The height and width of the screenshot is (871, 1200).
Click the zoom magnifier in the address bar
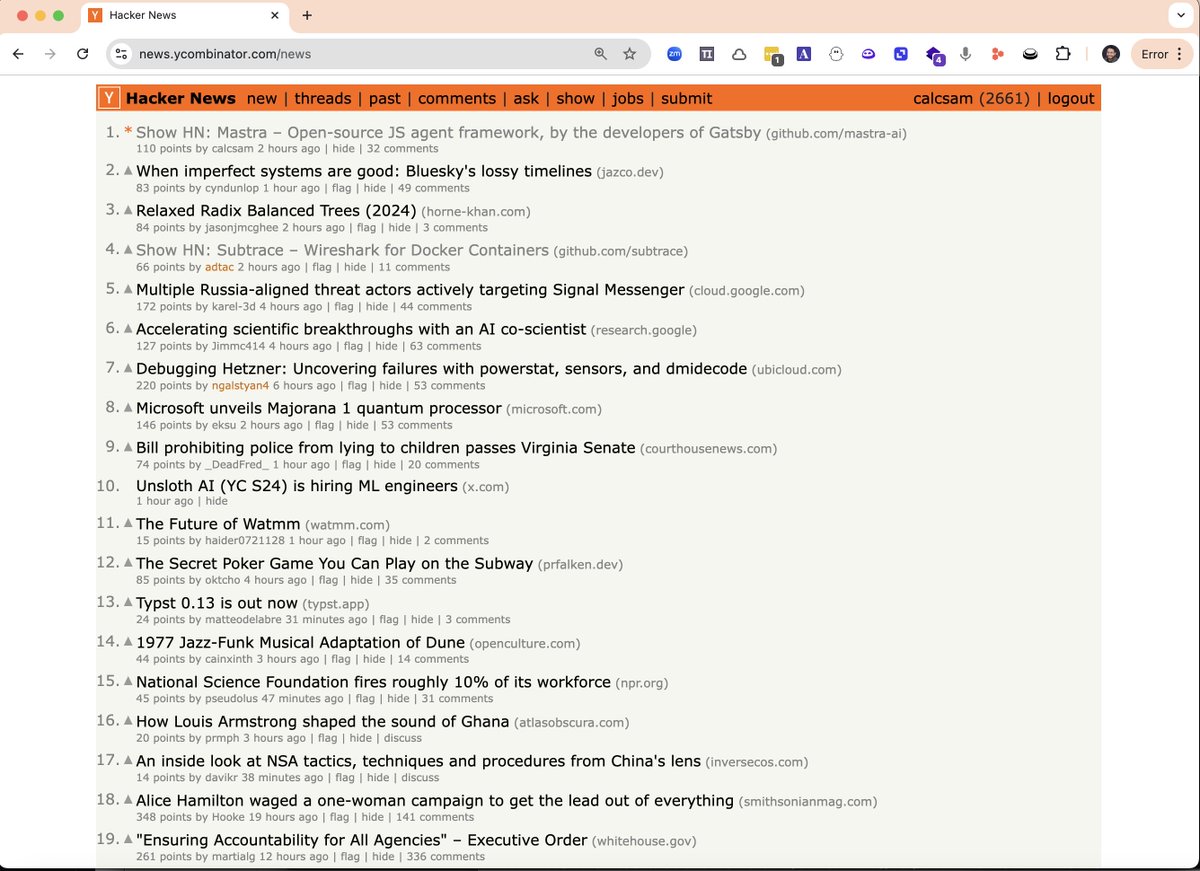[600, 54]
